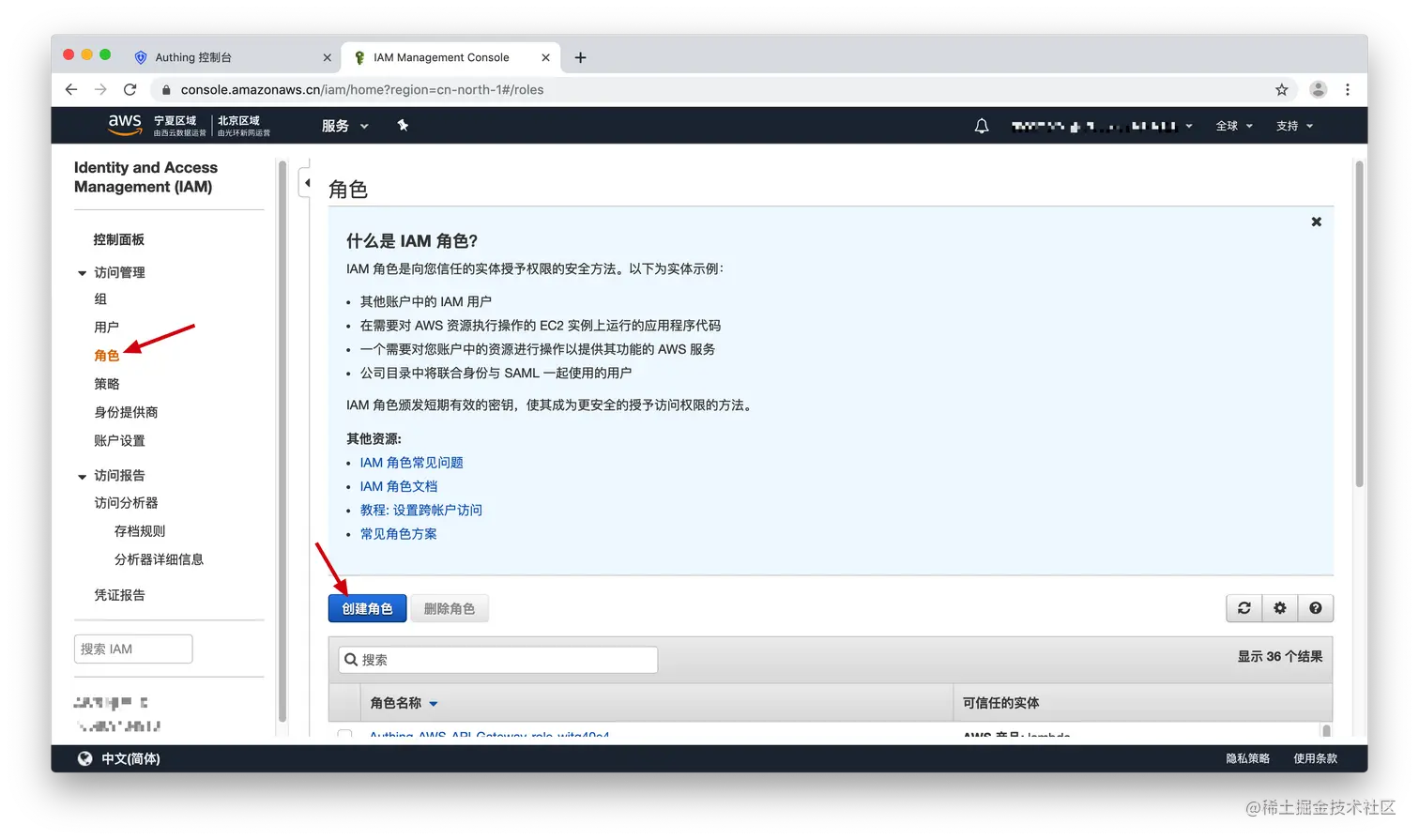Image resolution: width=1419 pixels, height=840 pixels.
Task: Open 凭证报告 in the sidebar
Action: (119, 594)
